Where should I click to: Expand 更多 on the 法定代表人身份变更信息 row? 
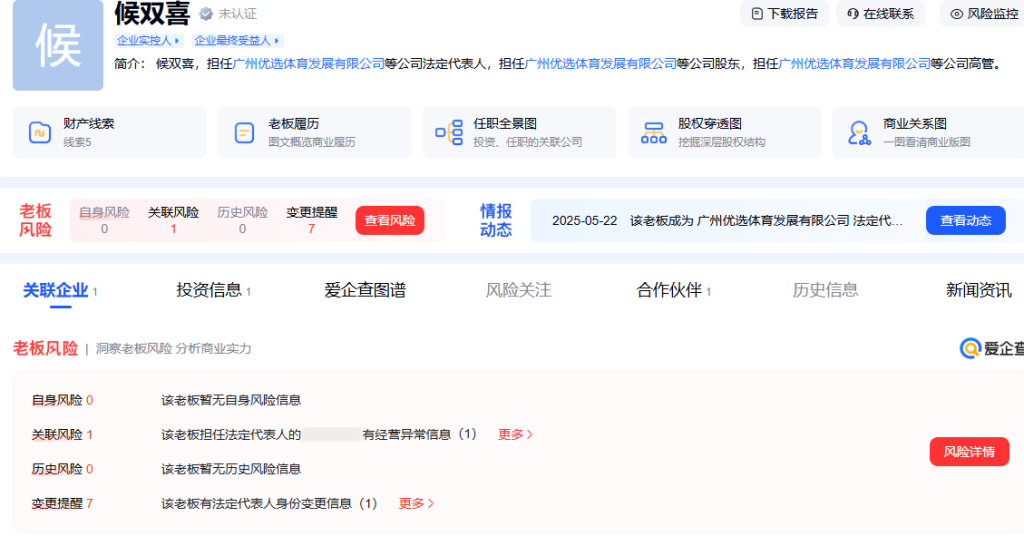pos(416,504)
